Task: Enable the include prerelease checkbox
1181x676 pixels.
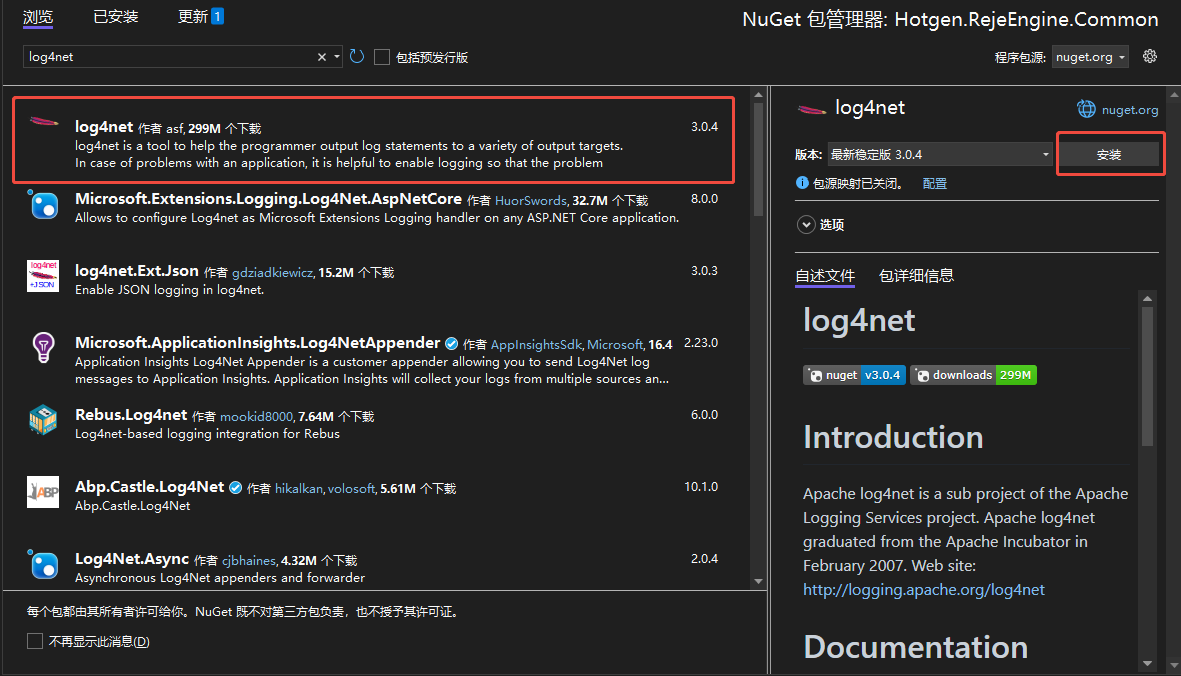Action: (x=382, y=57)
